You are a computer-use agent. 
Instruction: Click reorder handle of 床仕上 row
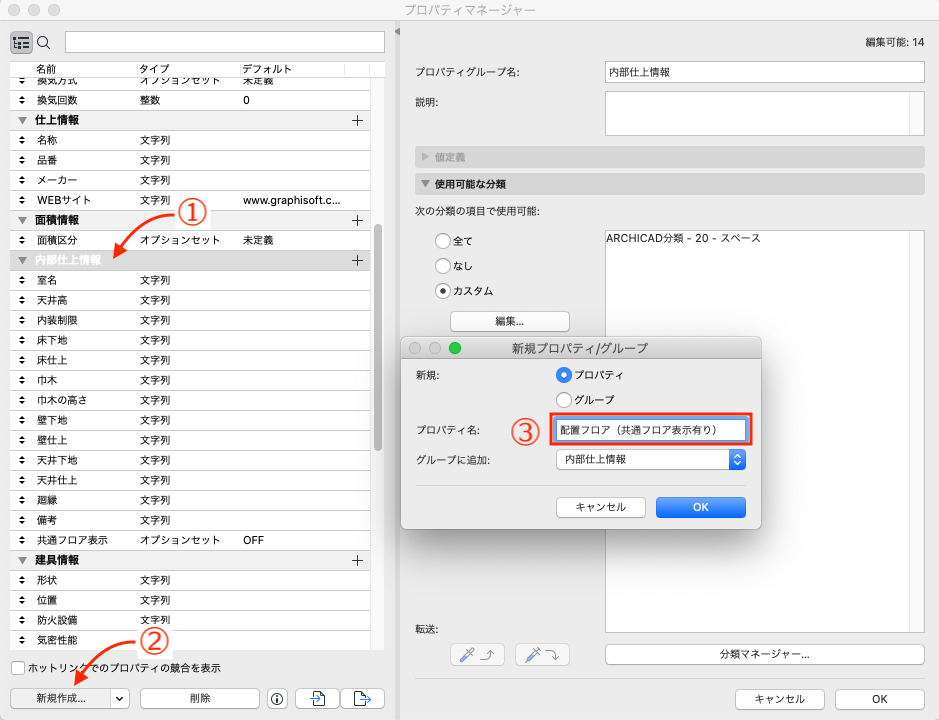[22, 360]
